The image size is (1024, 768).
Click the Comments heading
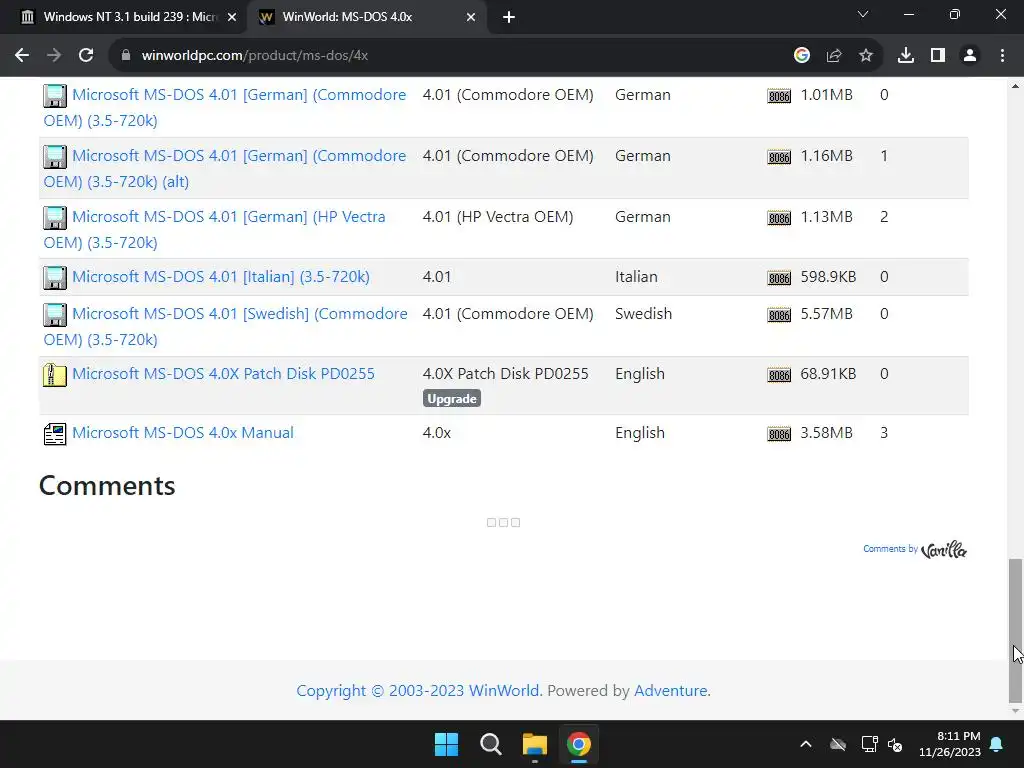(107, 486)
